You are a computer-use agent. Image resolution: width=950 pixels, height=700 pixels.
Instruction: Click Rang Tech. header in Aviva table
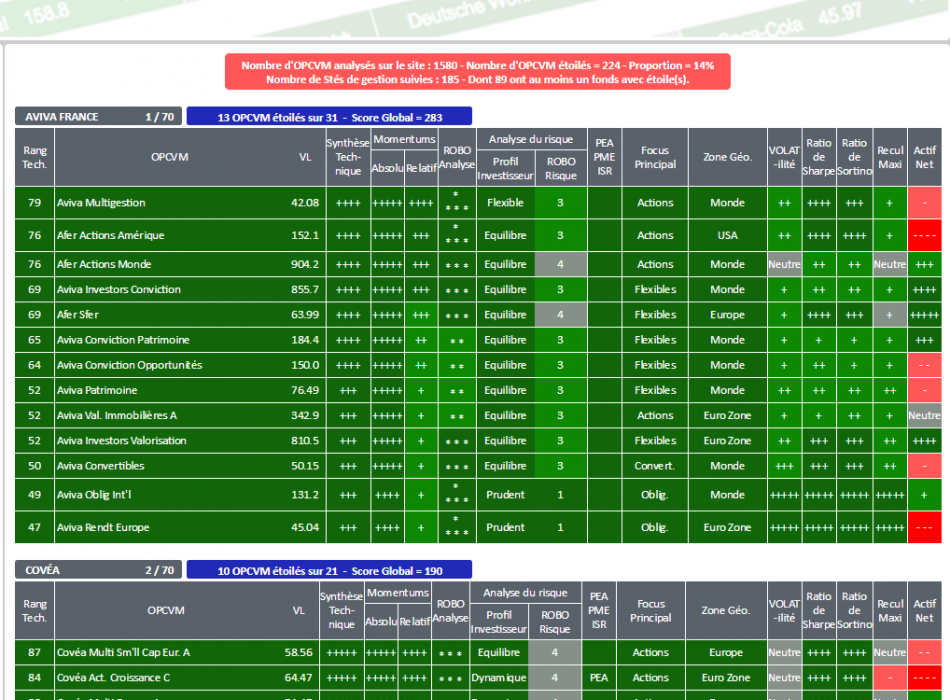[35, 158]
